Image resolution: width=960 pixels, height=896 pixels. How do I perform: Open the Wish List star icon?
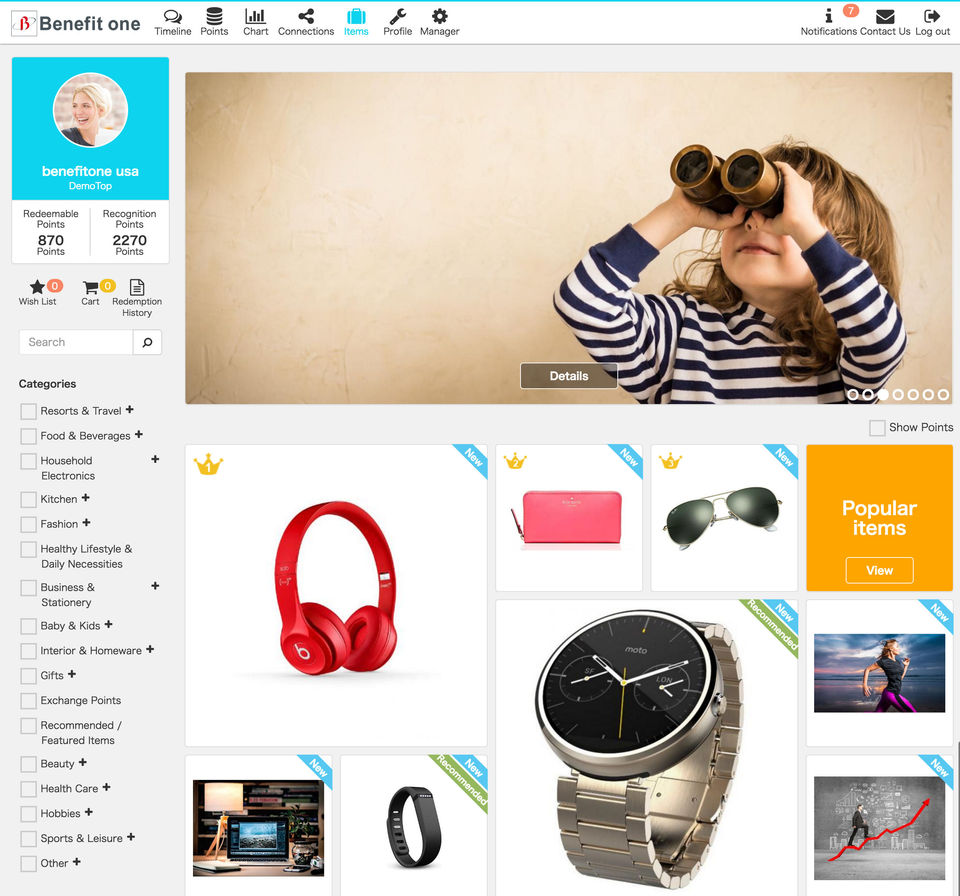click(37, 287)
